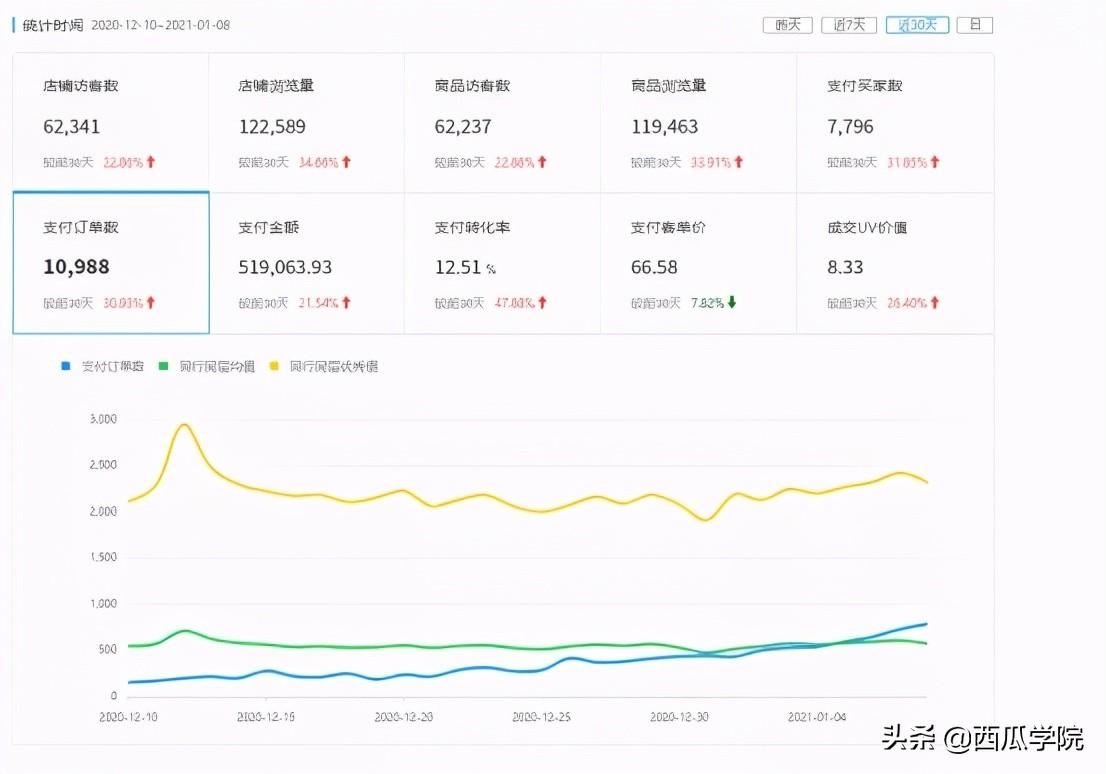This screenshot has height=774, width=1106.
Task: Click the x-axis label 2020-12-30
Action: (x=679, y=717)
